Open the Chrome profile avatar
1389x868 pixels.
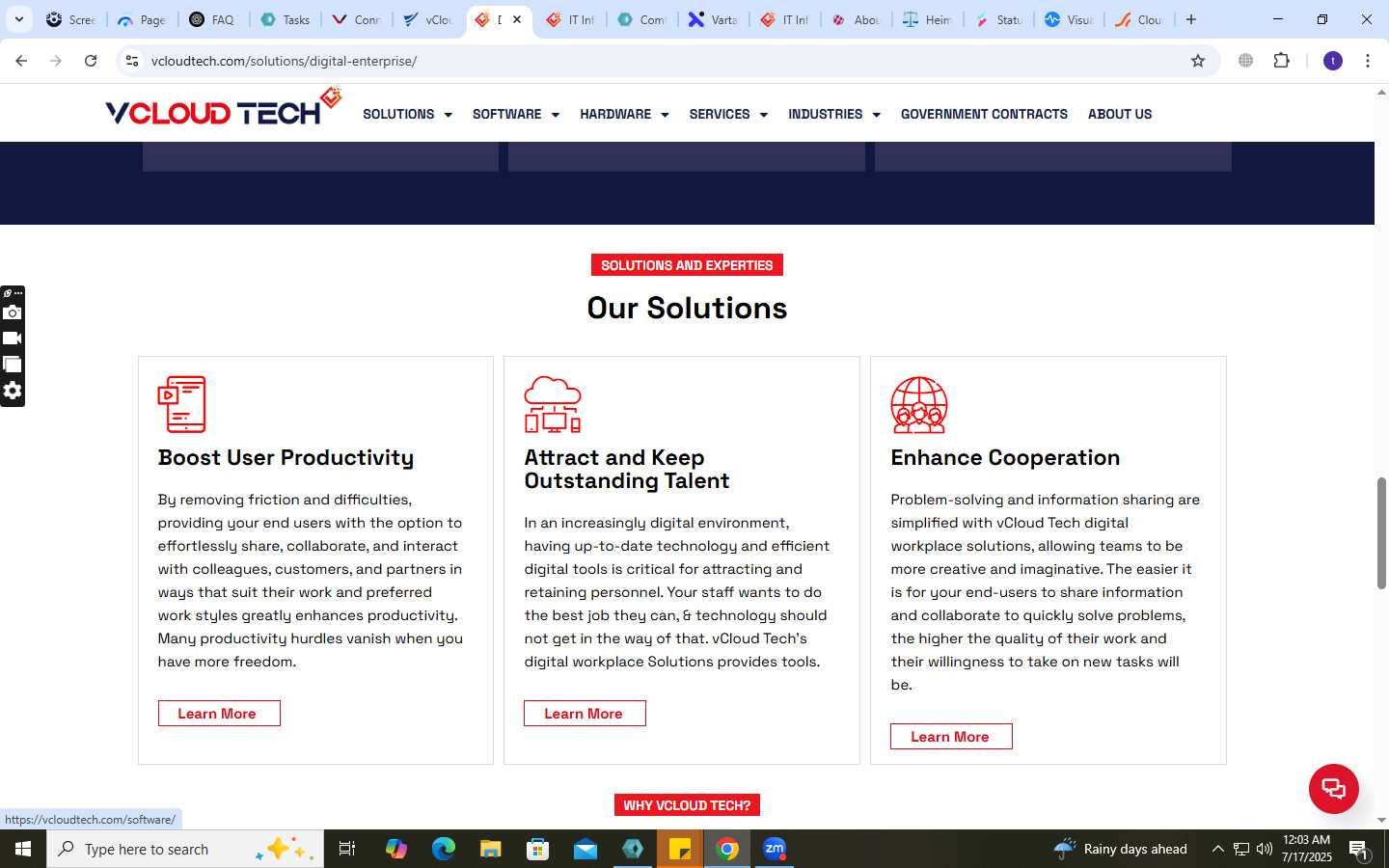(1333, 61)
